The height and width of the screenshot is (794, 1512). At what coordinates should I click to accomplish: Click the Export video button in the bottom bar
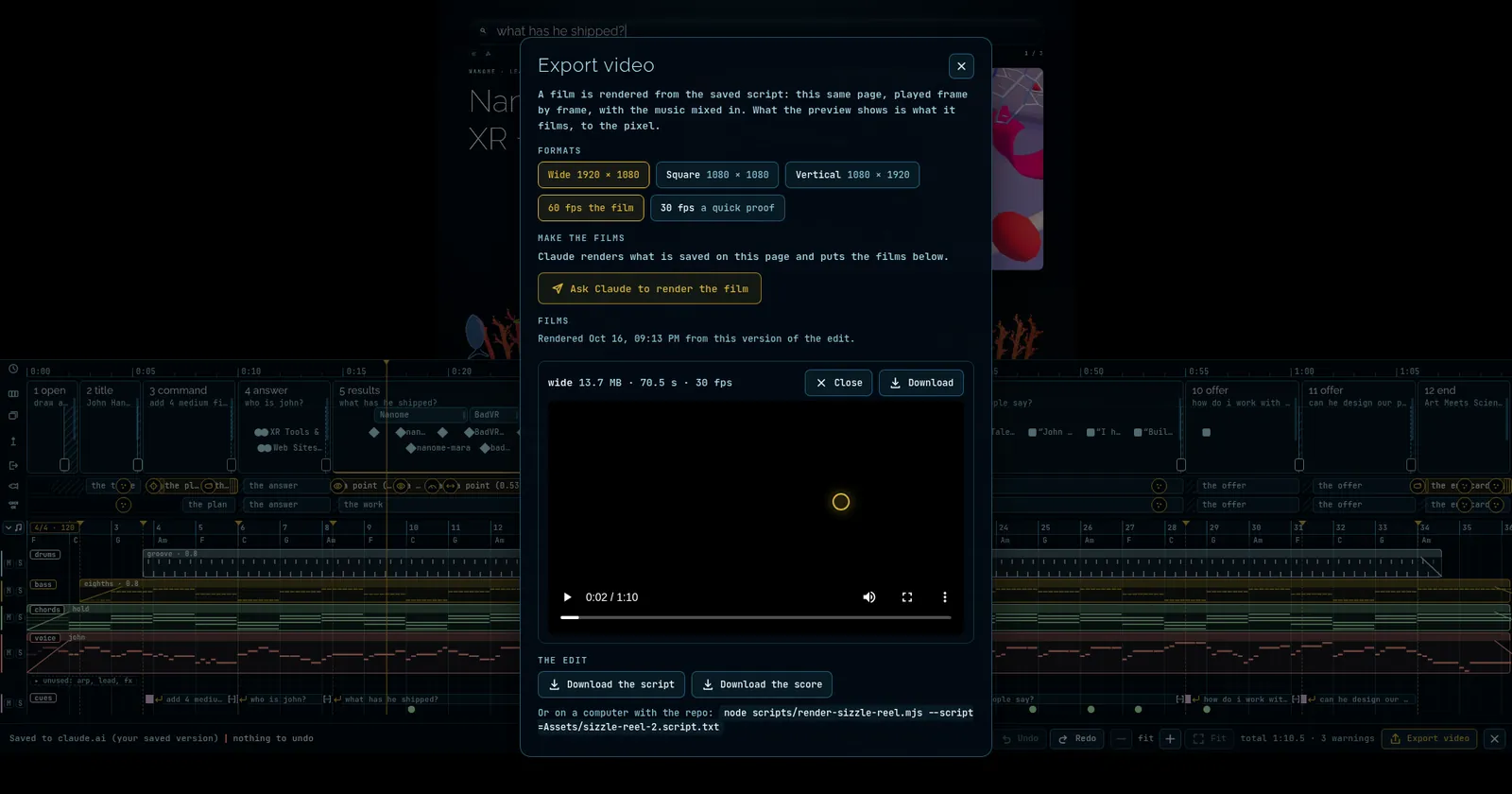pyautogui.click(x=1430, y=738)
